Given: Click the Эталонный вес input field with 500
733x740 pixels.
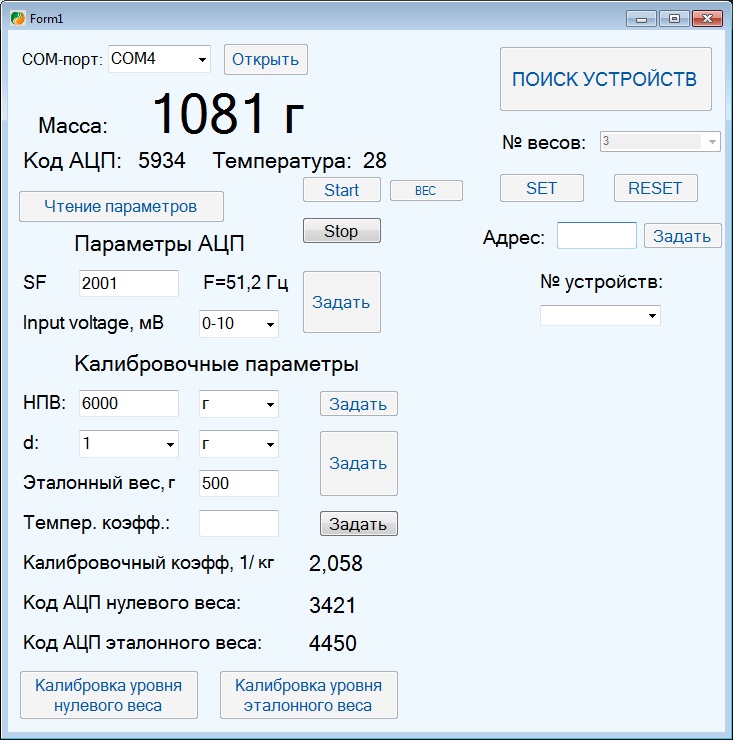Looking at the screenshot, I should click(239, 483).
